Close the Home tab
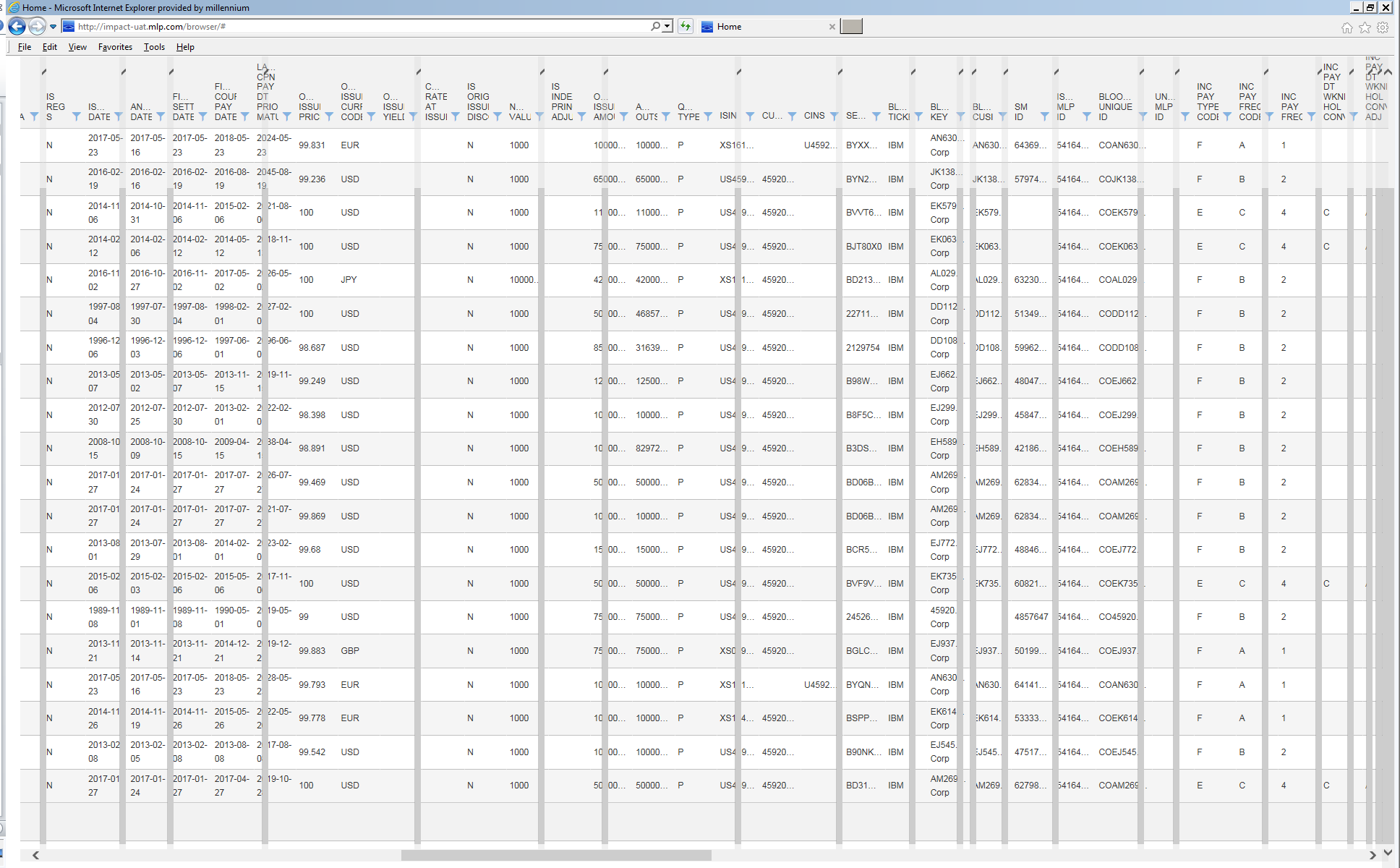 tap(832, 27)
